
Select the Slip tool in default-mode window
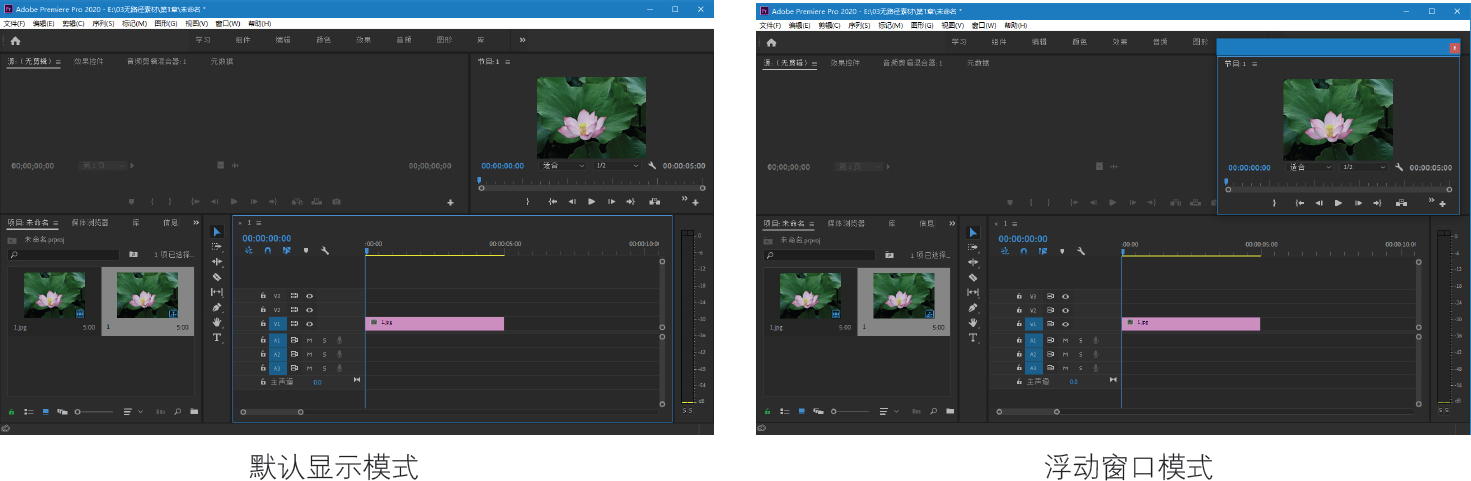[217, 292]
